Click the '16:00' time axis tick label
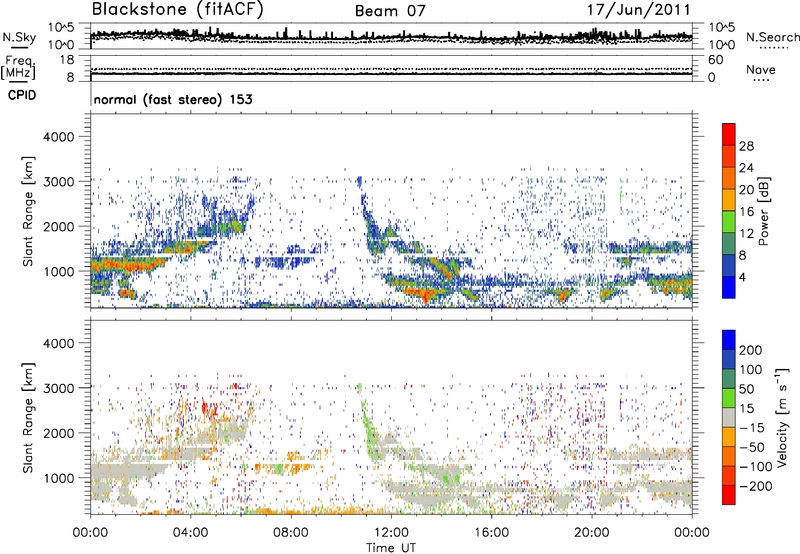This screenshot has width=800, height=554. (491, 533)
